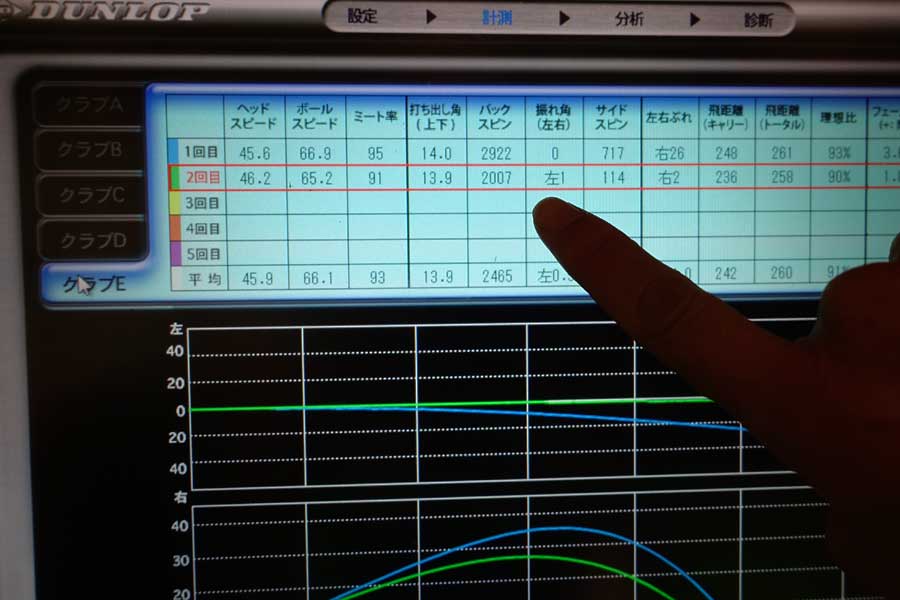Screen dimensions: 900x600
Task: Open the 診断 diagnosis step
Action: [756, 19]
